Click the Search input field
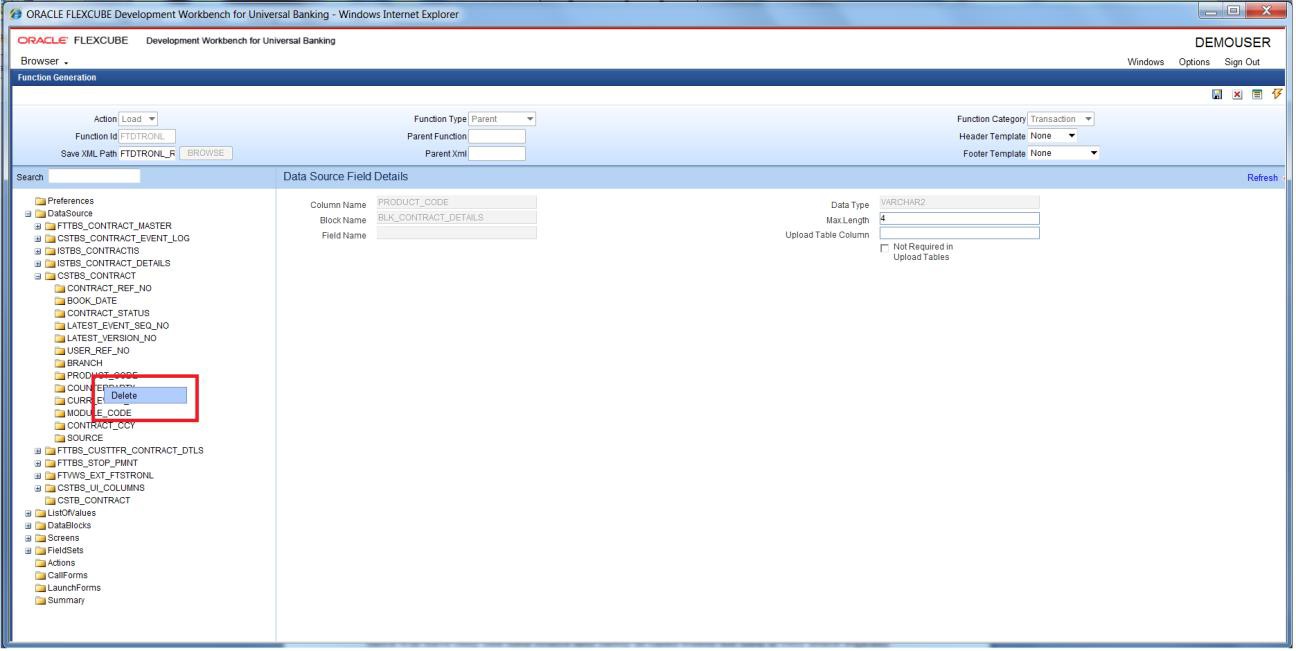The image size is (1296, 651). click(x=95, y=177)
